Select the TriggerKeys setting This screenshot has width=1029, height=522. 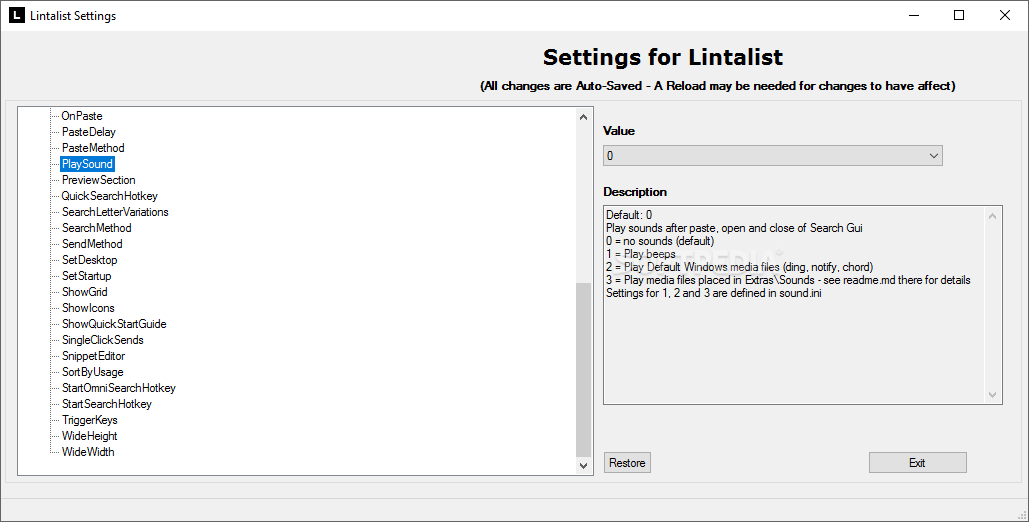tap(89, 420)
